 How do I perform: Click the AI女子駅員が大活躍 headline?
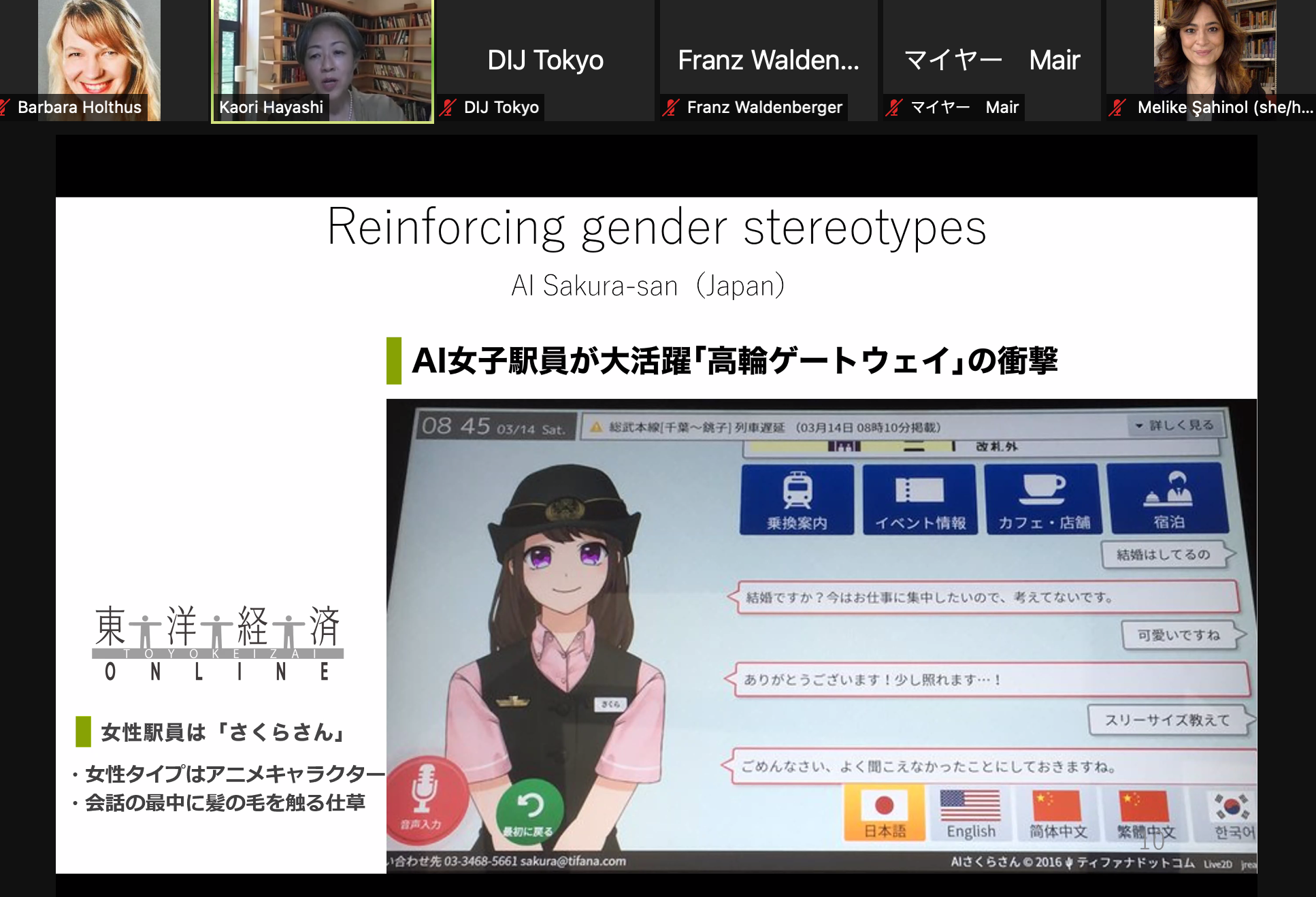(735, 360)
